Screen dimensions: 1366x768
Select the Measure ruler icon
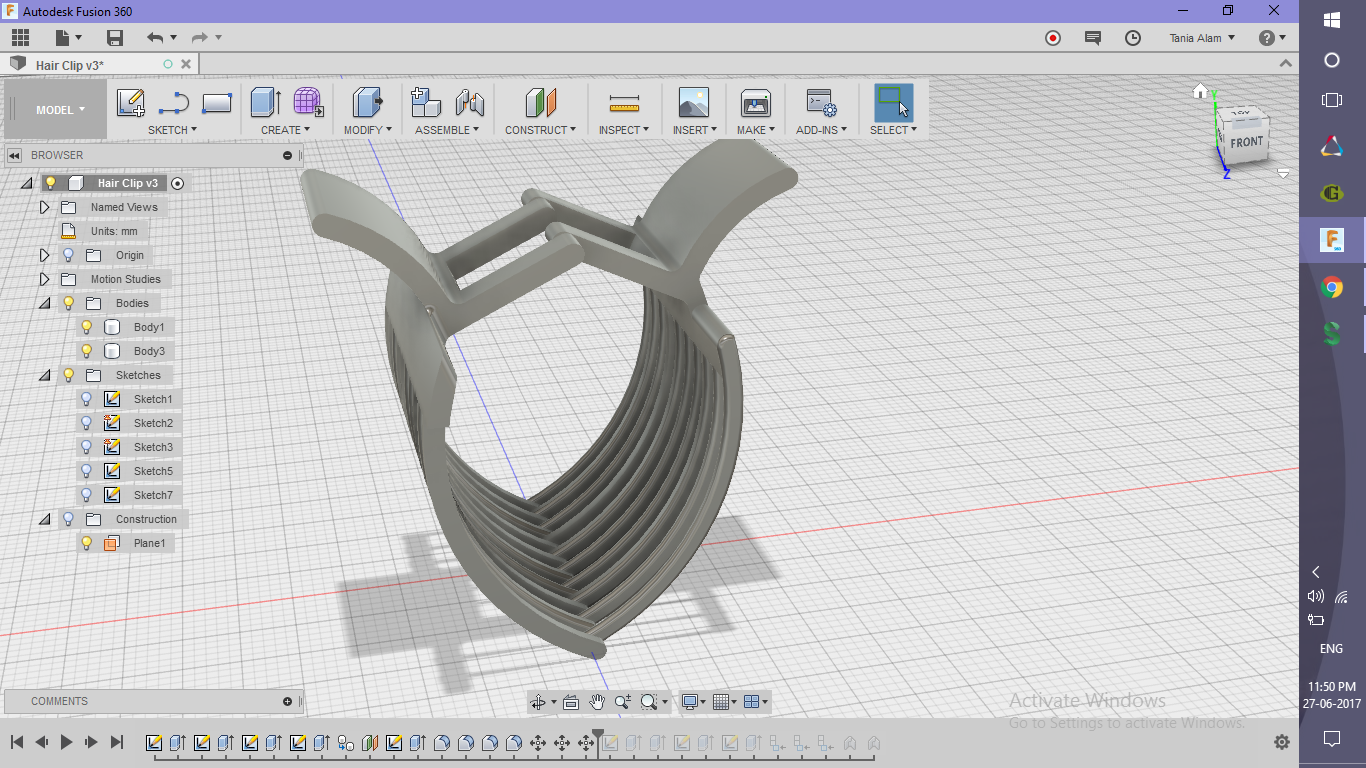624,102
